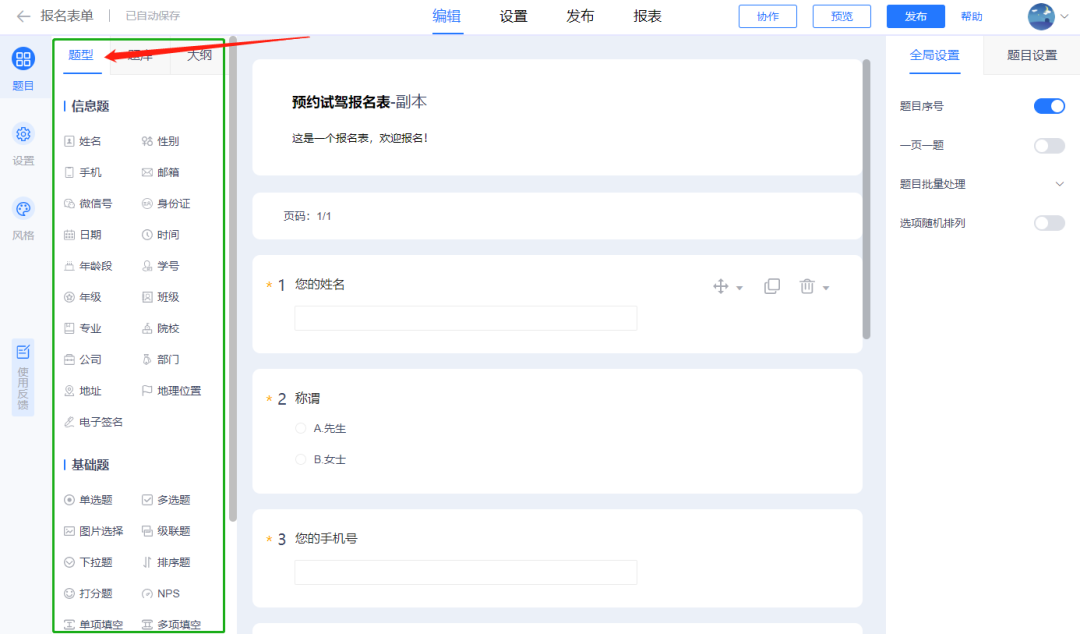The image size is (1080, 634).
Task: Click the user avatar in the top right
Action: [1041, 17]
